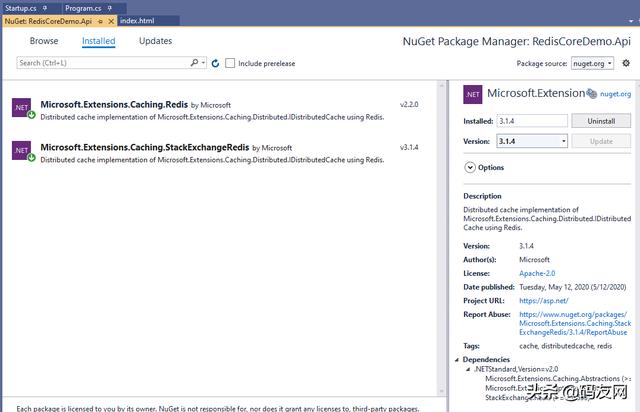Image resolution: width=640 pixels, height=412 pixels.
Task: Open the Apache-2.0 license link
Action: click(537, 273)
